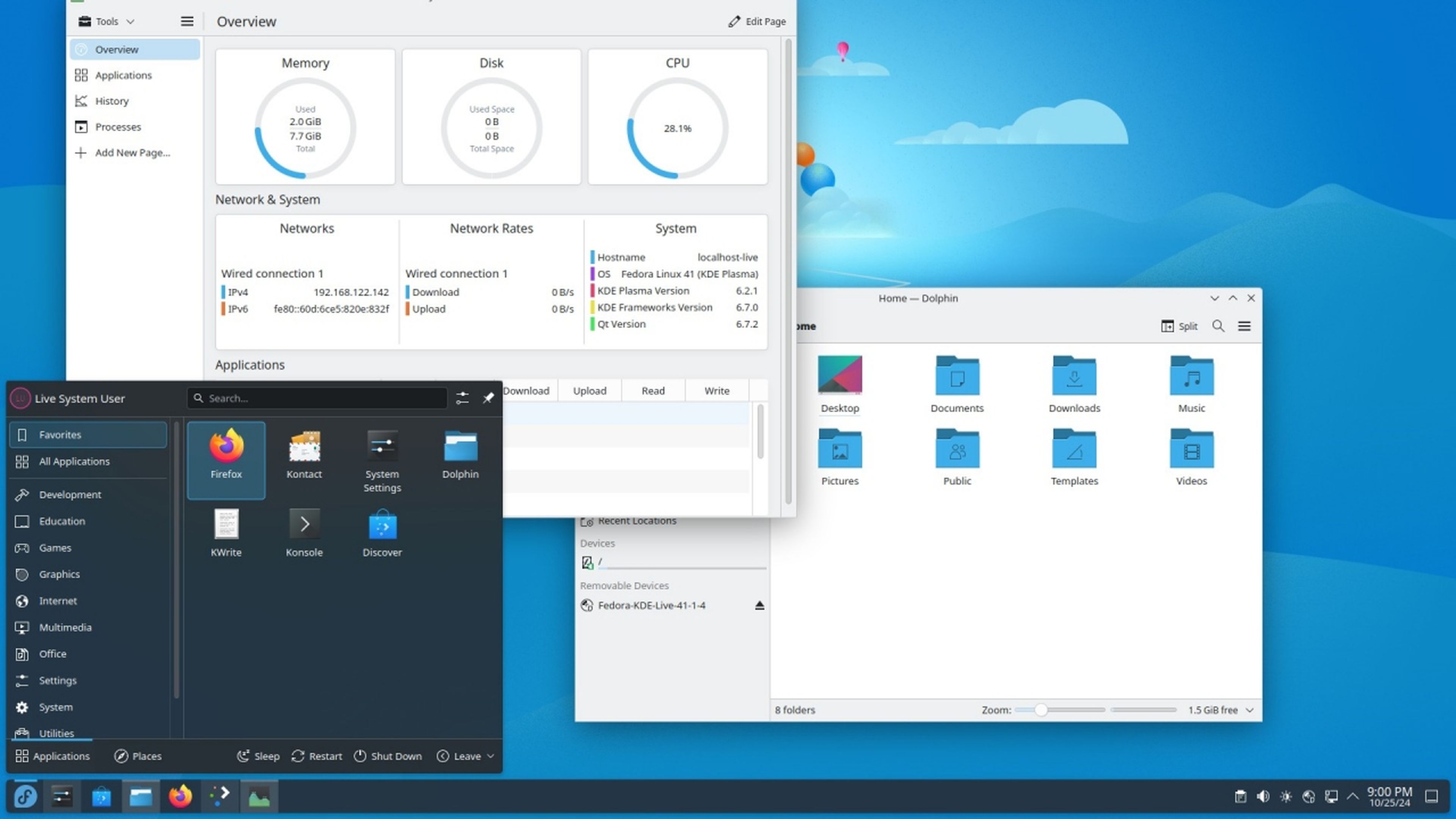The width and height of the screenshot is (1456, 819).
Task: Open the Public folder in Dolphin
Action: [956, 457]
